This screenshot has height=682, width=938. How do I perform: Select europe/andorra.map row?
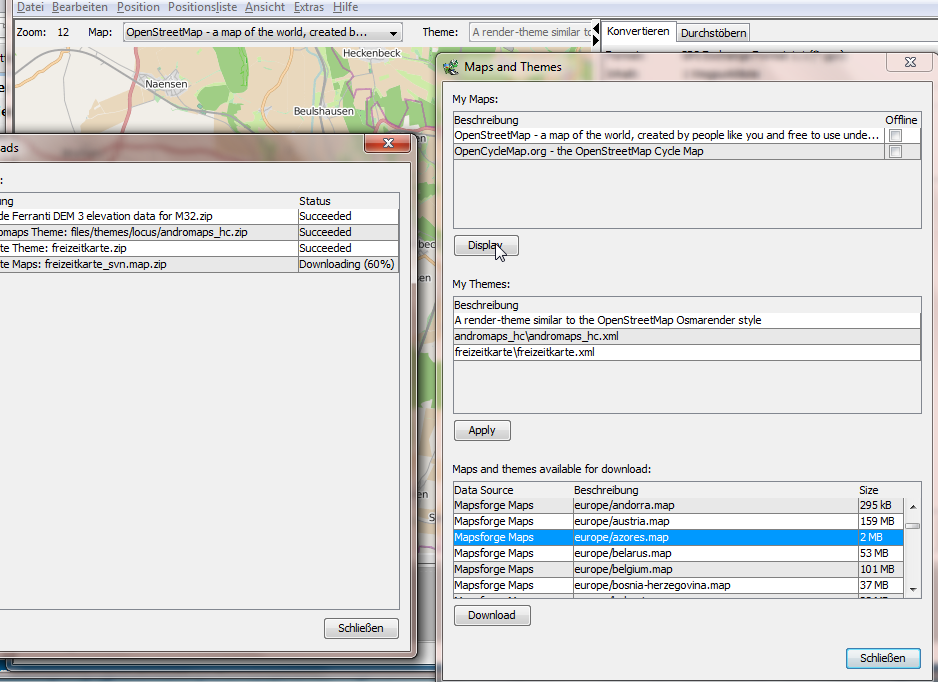click(678, 505)
